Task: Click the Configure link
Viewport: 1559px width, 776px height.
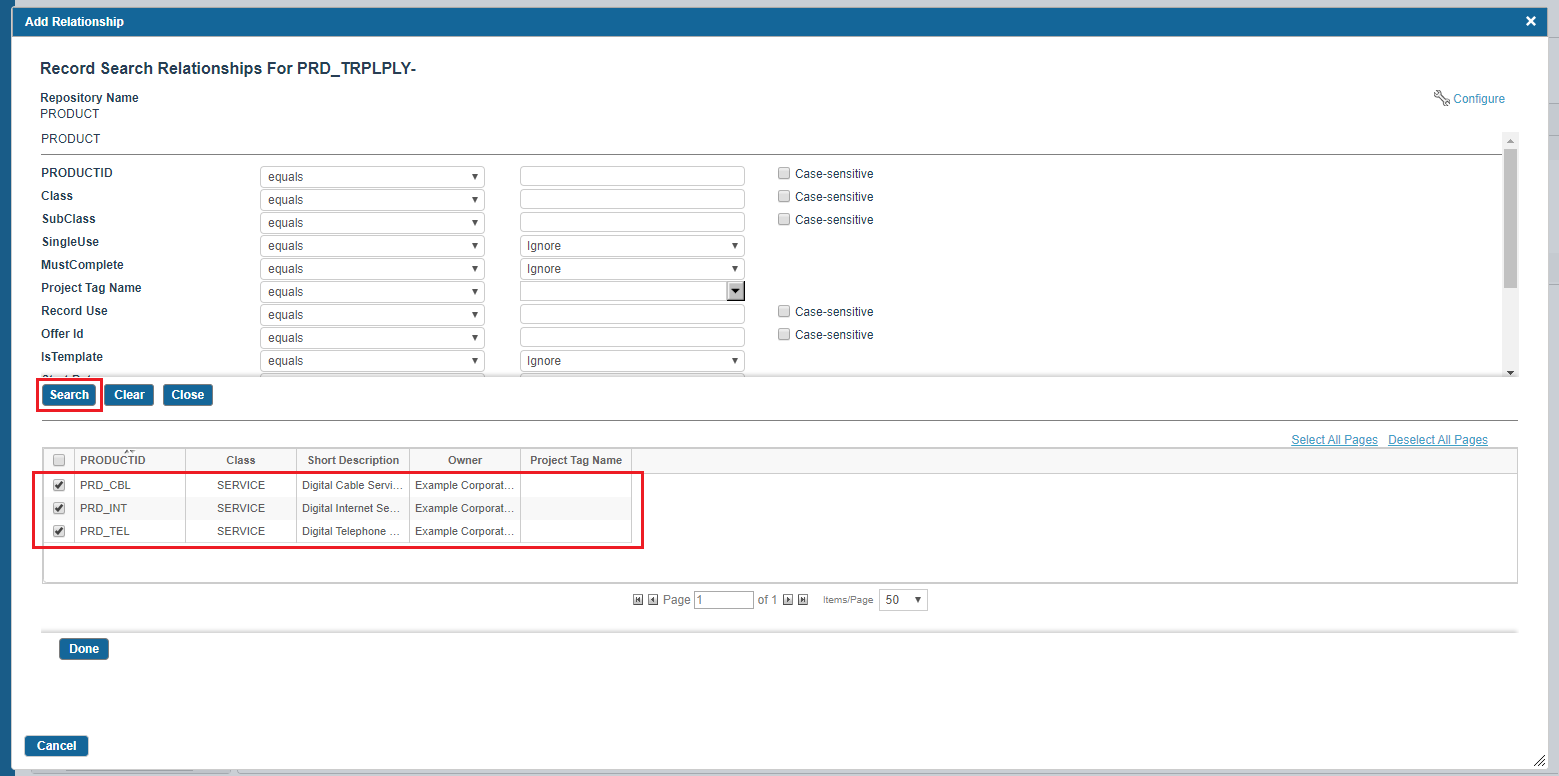Action: click(x=1479, y=99)
